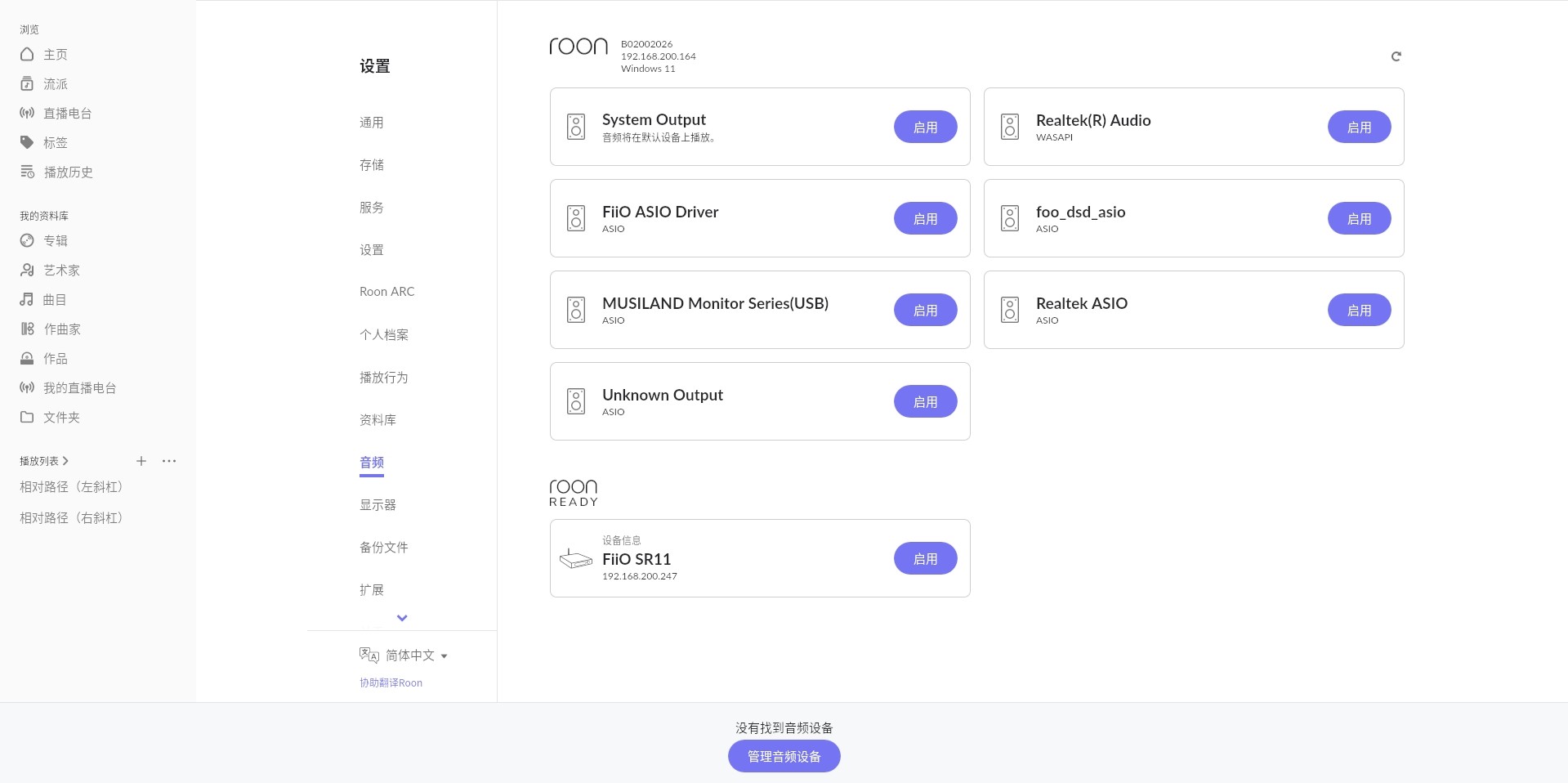Image resolution: width=1568 pixels, height=783 pixels.
Task: Enable the FiiO SR11 Roon Ready device
Action: pos(925,558)
